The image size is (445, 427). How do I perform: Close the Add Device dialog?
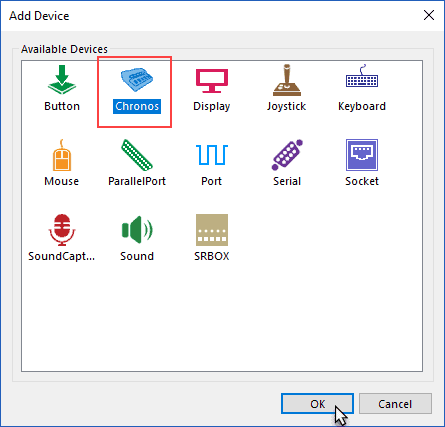pos(429,15)
